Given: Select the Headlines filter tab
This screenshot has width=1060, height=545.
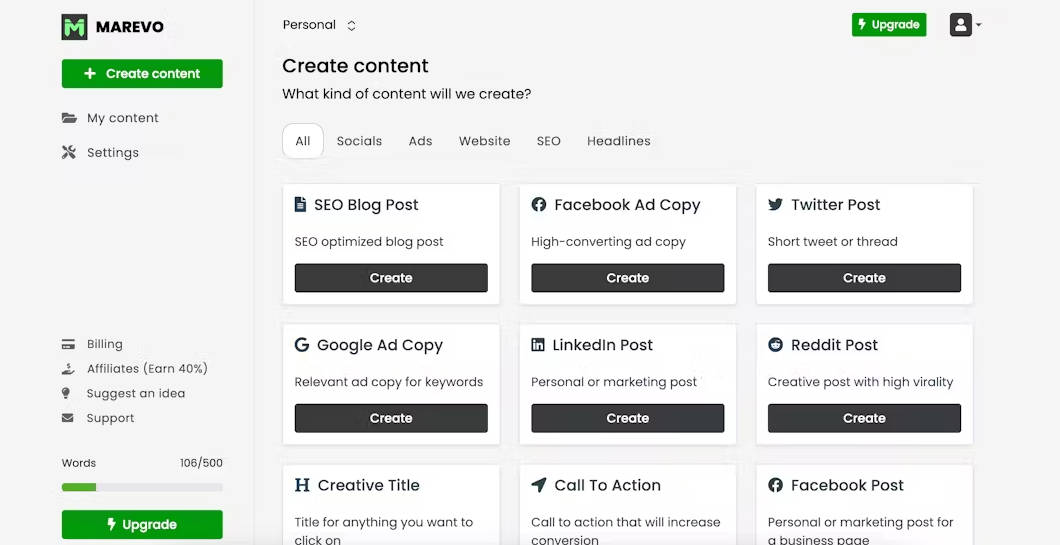Looking at the screenshot, I should 618,141.
